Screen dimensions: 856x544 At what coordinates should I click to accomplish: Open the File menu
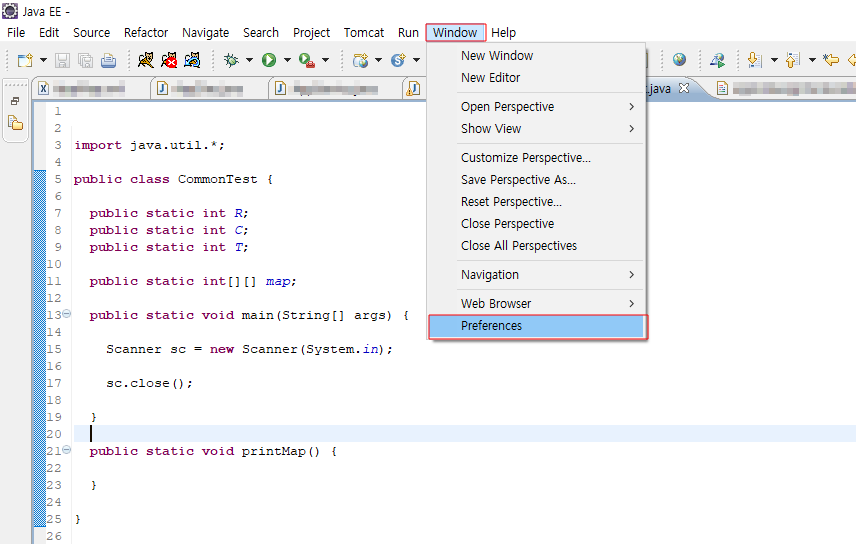tap(16, 33)
